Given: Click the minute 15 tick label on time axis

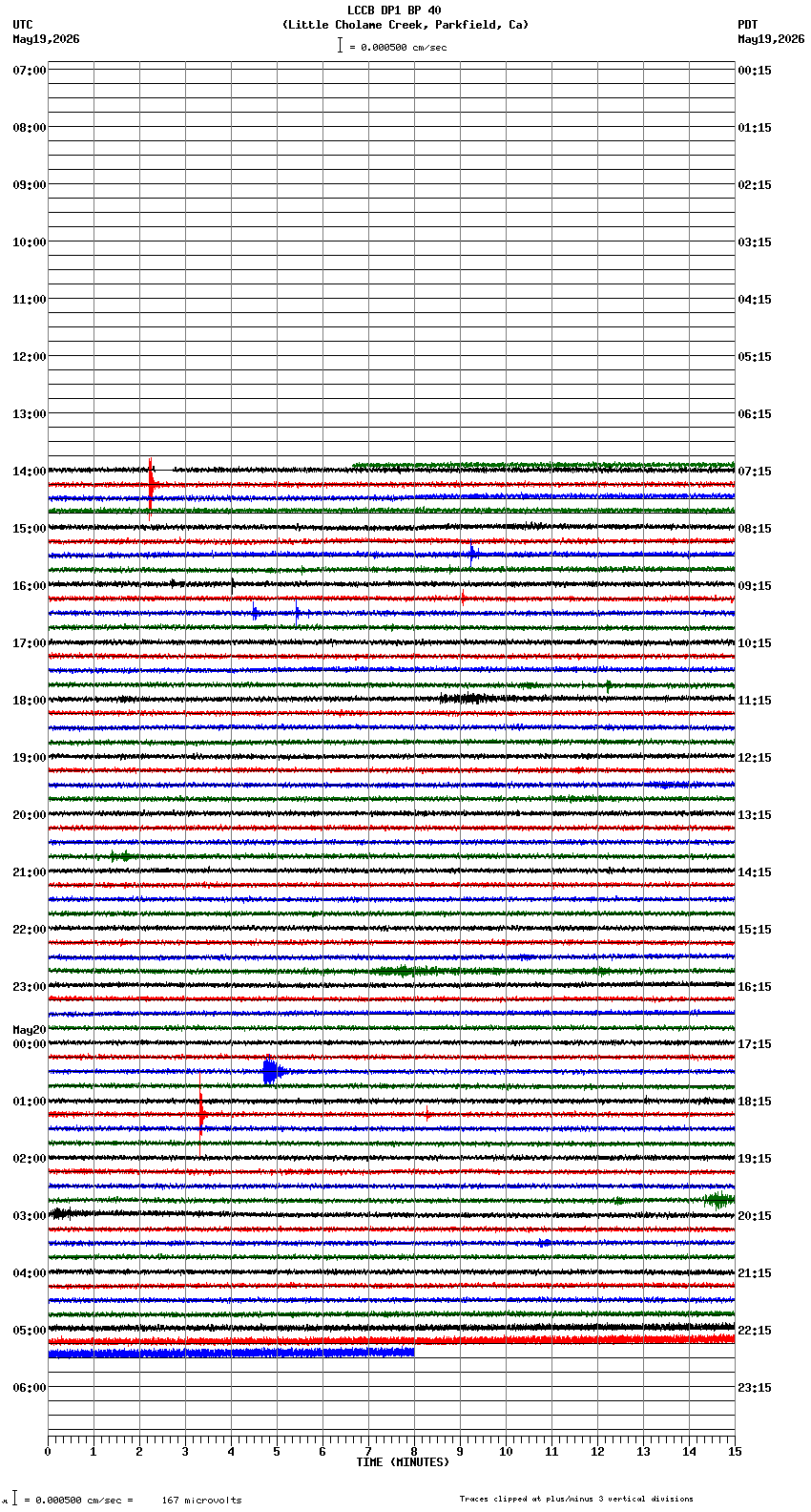Looking at the screenshot, I should pyautogui.click(x=735, y=1452).
